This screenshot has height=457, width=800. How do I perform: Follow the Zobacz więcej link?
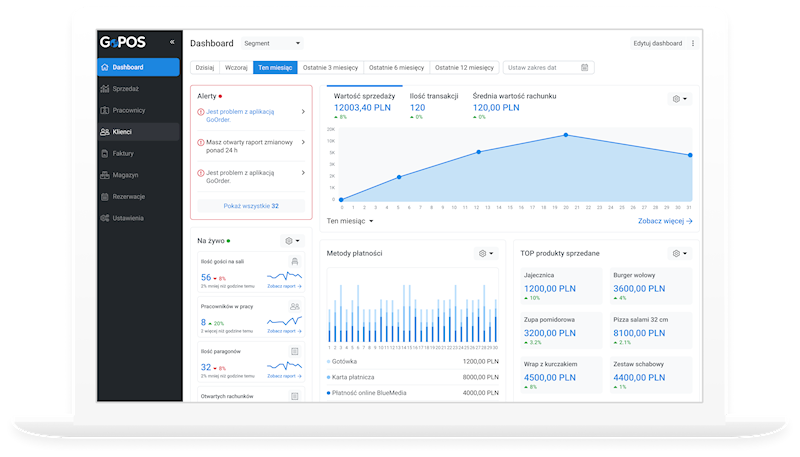click(x=665, y=221)
